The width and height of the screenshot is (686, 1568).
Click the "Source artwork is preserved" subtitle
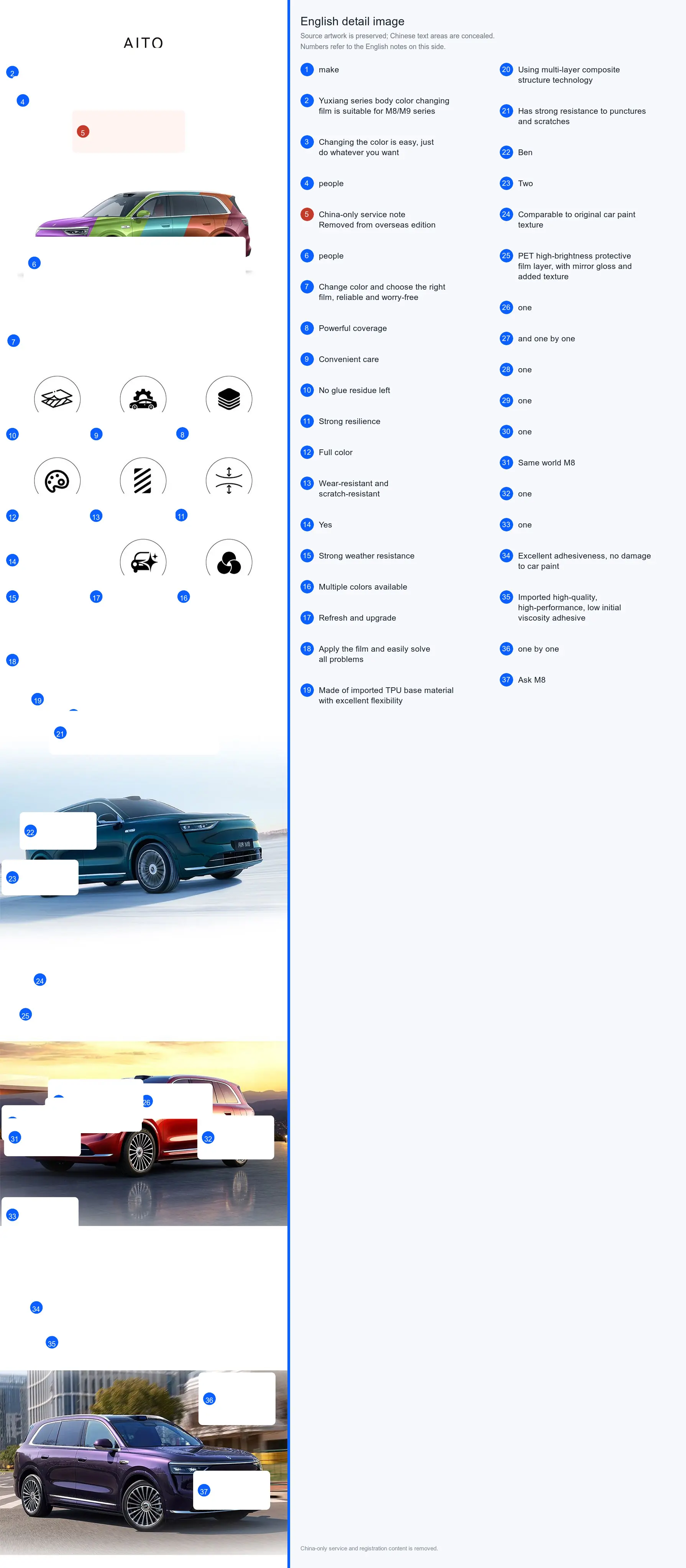(x=397, y=36)
